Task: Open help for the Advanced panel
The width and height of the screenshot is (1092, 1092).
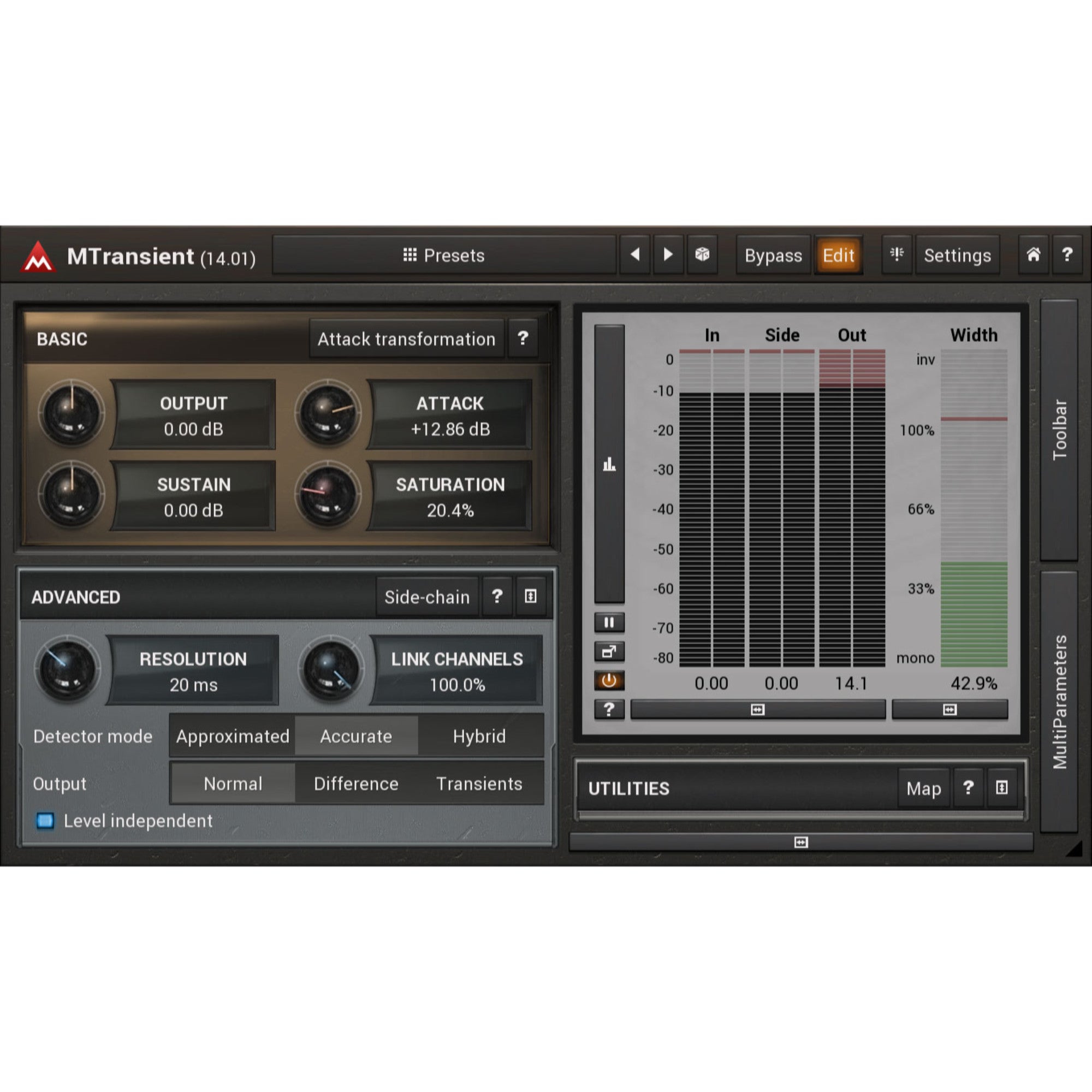Action: [497, 596]
